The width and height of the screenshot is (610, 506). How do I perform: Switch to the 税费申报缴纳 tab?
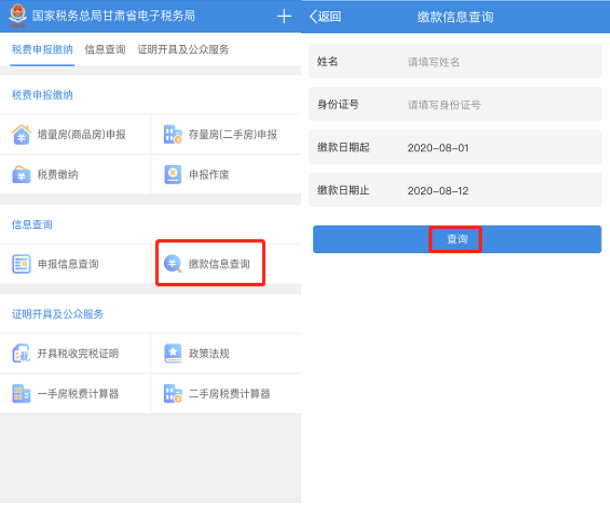click(42, 50)
